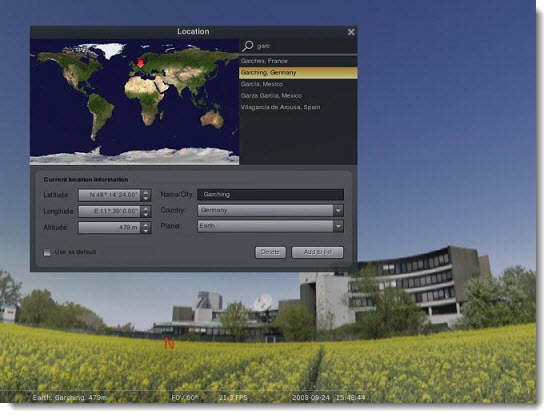This screenshot has height=418, width=551.
Task: Click the Add to list button
Action: pyautogui.click(x=317, y=252)
